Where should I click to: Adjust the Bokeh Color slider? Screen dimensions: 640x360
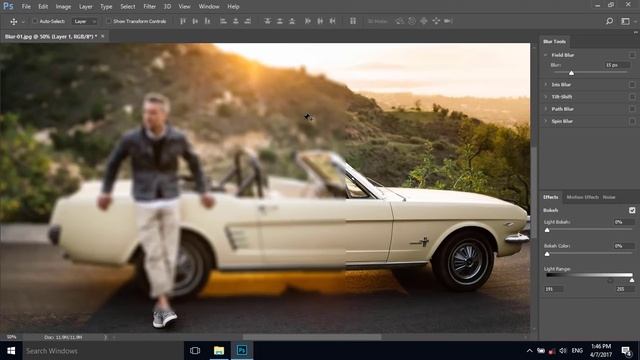tap(547, 254)
